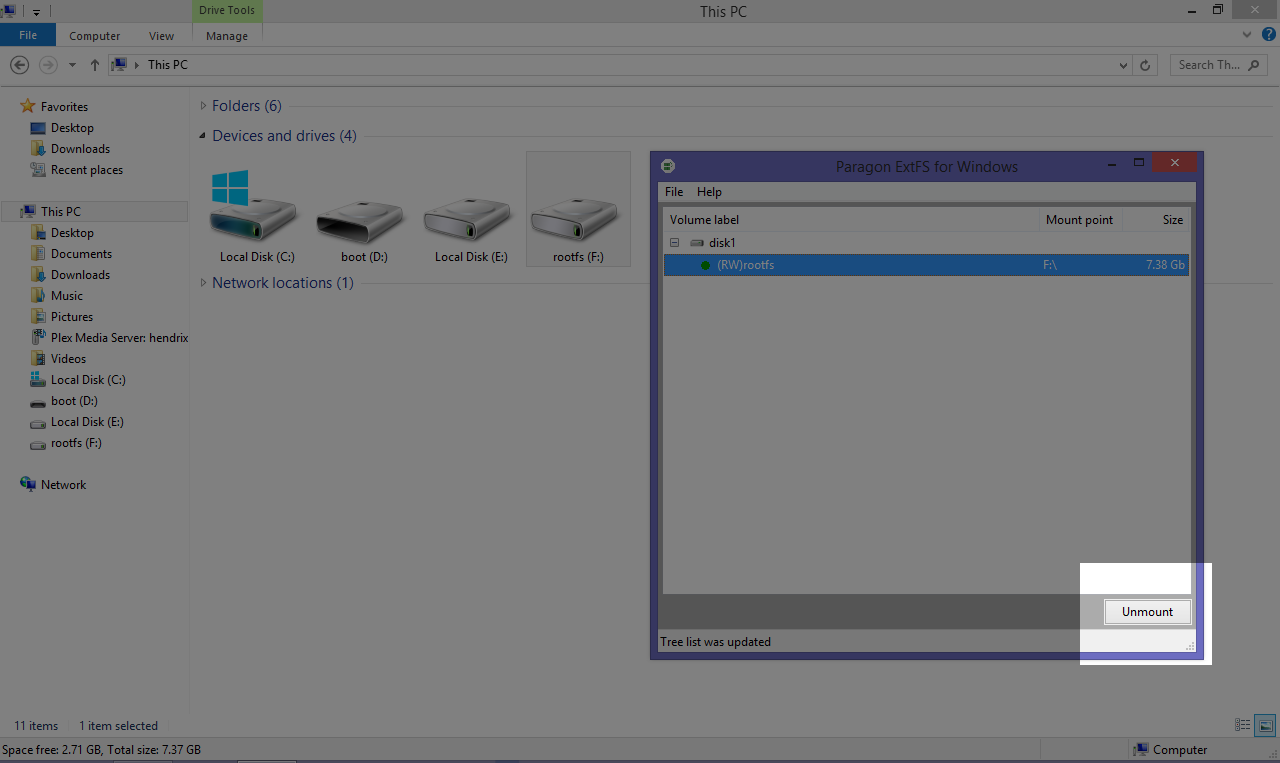Open the recent locations dropdown arrow
This screenshot has height=763, width=1280.
72,65
